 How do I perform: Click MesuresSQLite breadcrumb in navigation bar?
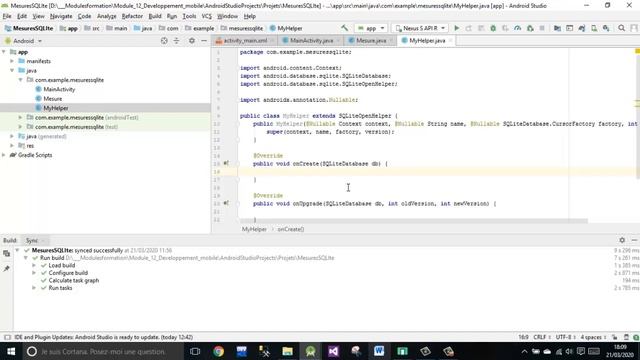coord(29,28)
